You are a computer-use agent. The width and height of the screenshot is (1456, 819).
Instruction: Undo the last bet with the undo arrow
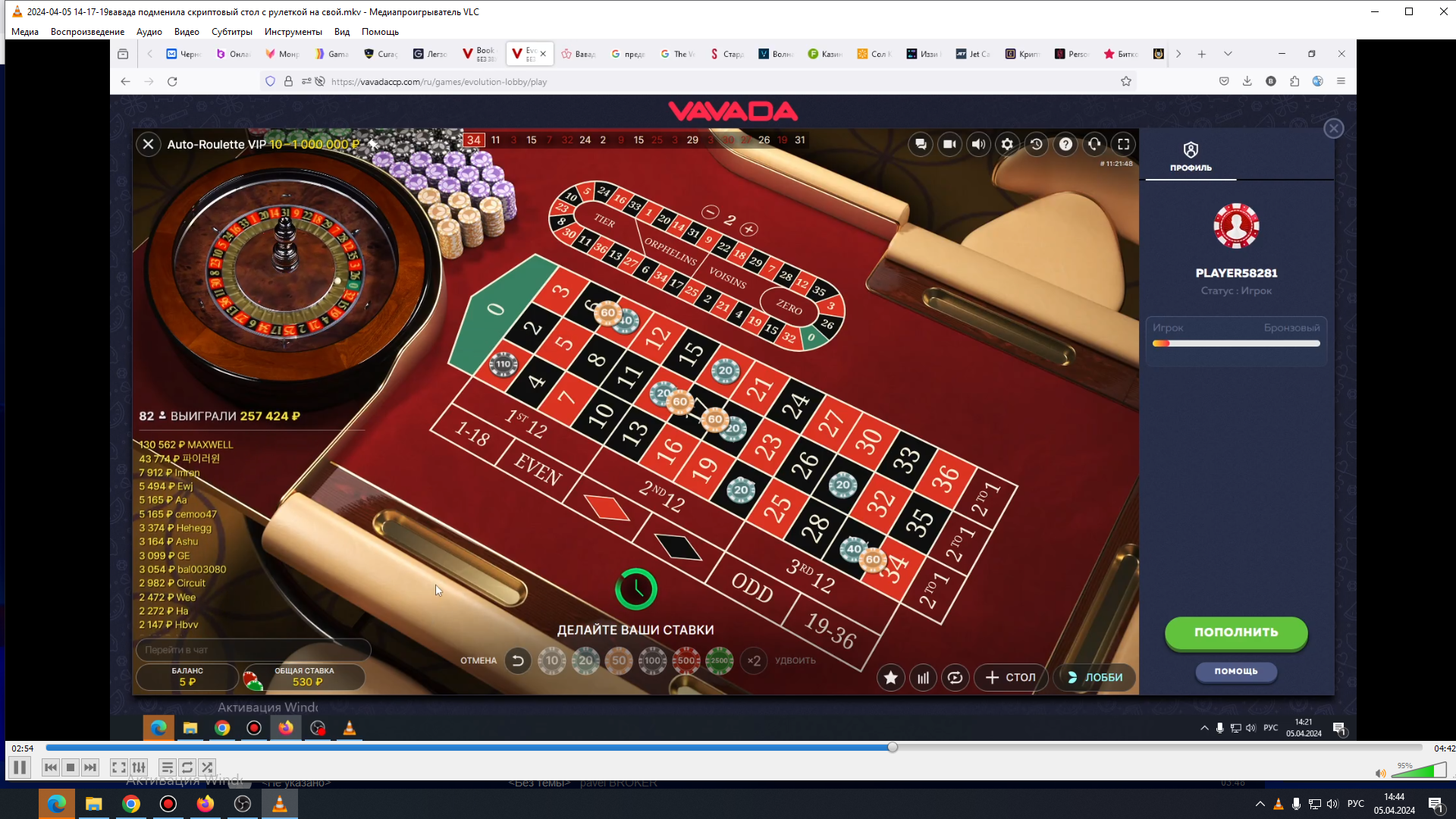518,661
